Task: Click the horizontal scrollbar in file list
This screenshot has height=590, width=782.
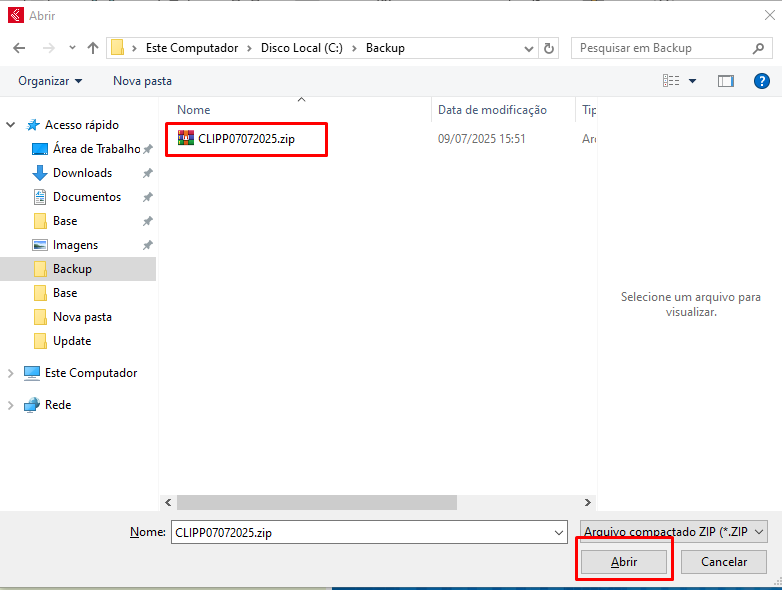Action: tap(316, 503)
